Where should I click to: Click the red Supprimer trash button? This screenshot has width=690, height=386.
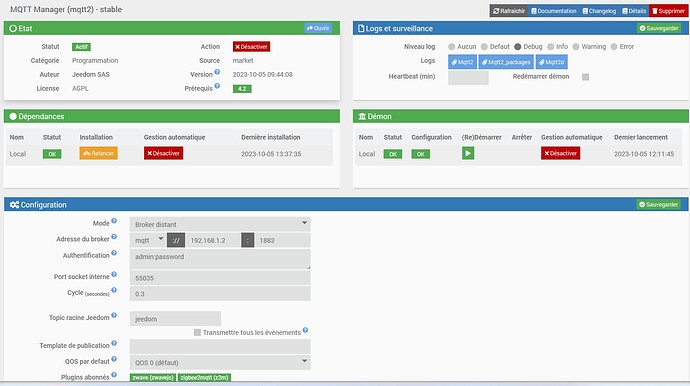coord(668,11)
